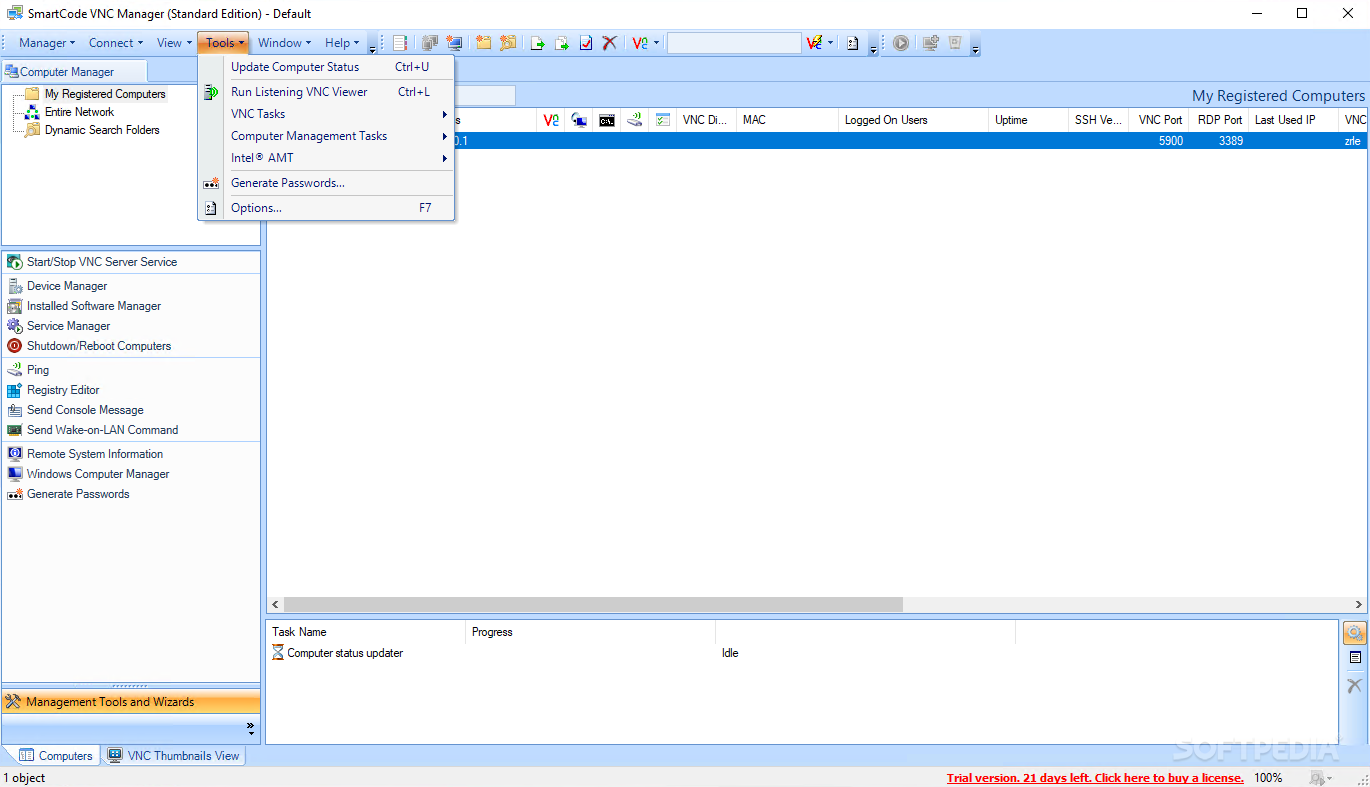Screen dimensions: 1370x787
Task: Expand the VNC Tasks submenu
Action: 327,114
